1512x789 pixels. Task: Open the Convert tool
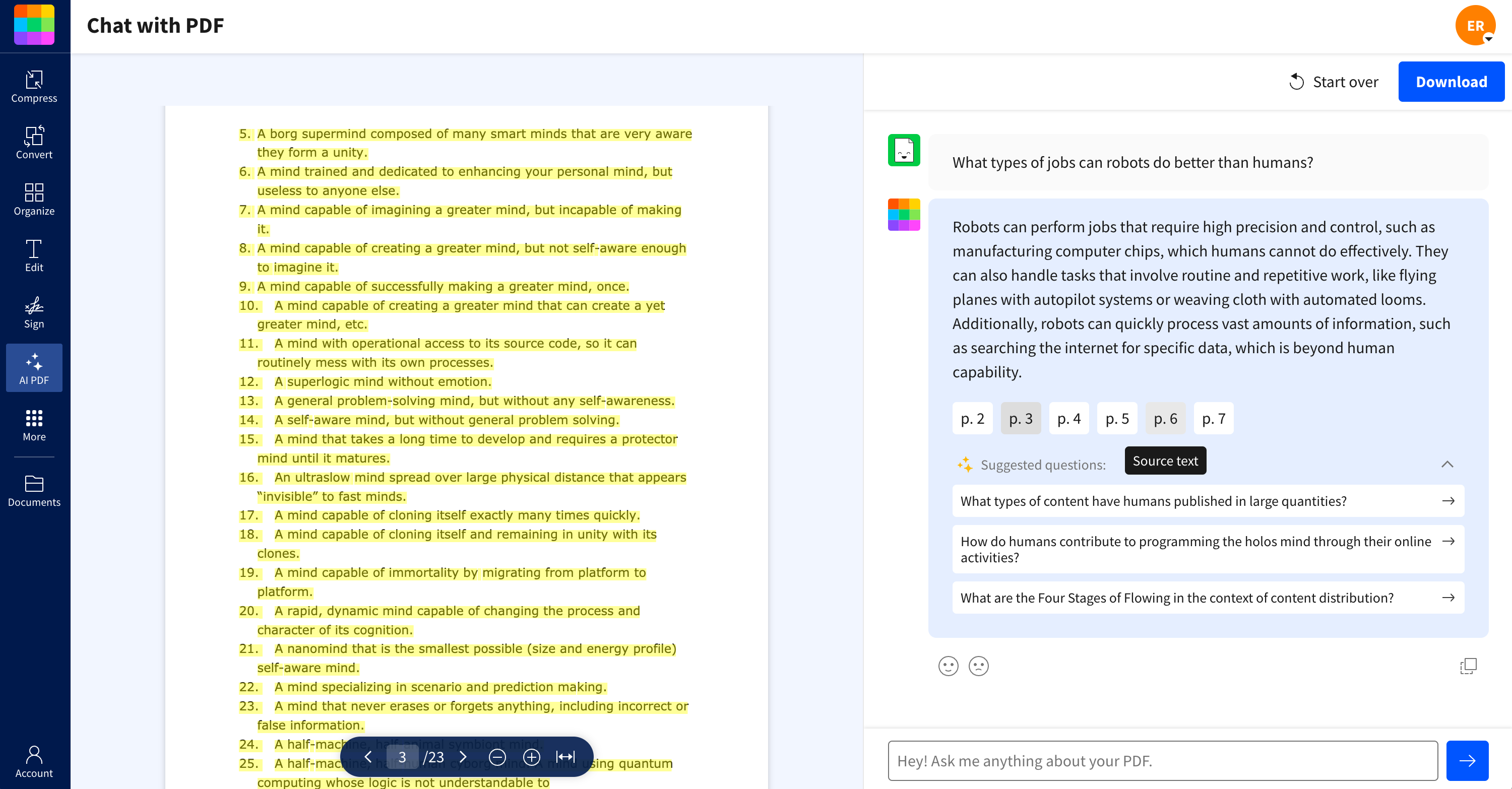click(34, 143)
